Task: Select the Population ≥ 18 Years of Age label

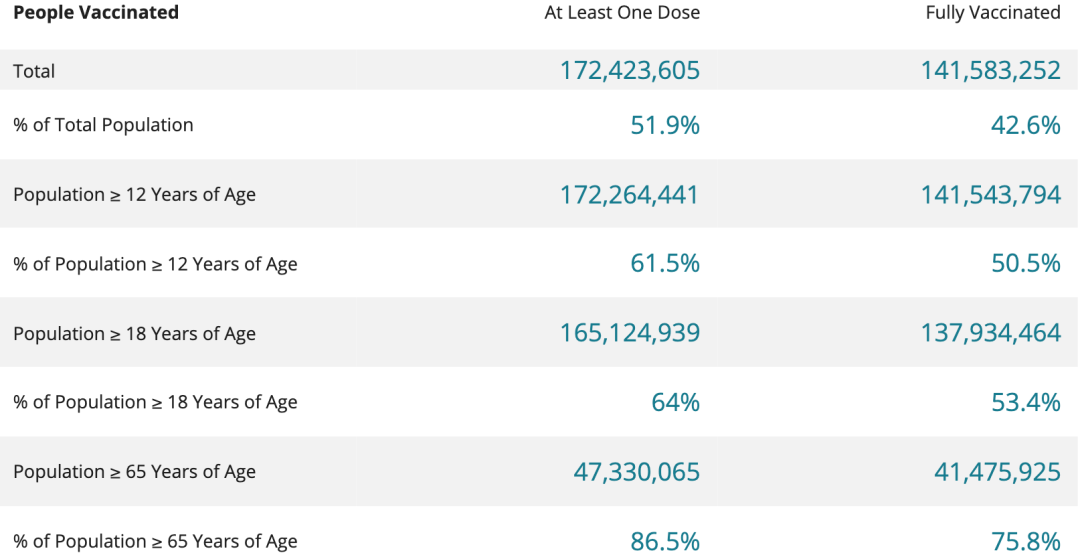Action: (134, 333)
